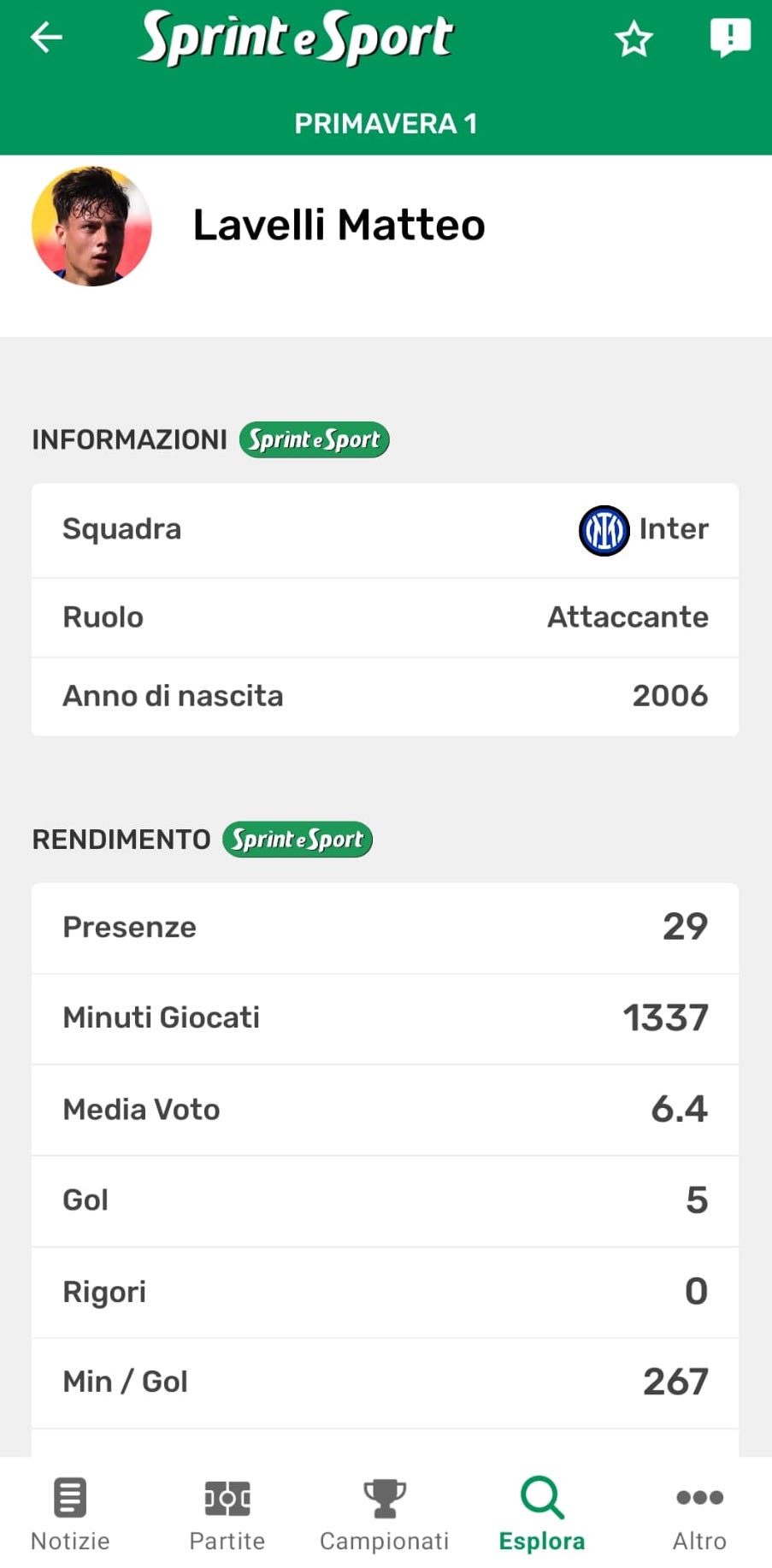Tap the Sprint e Sport badge beside Rendimento
Screen dimensions: 772x1568
(x=297, y=840)
